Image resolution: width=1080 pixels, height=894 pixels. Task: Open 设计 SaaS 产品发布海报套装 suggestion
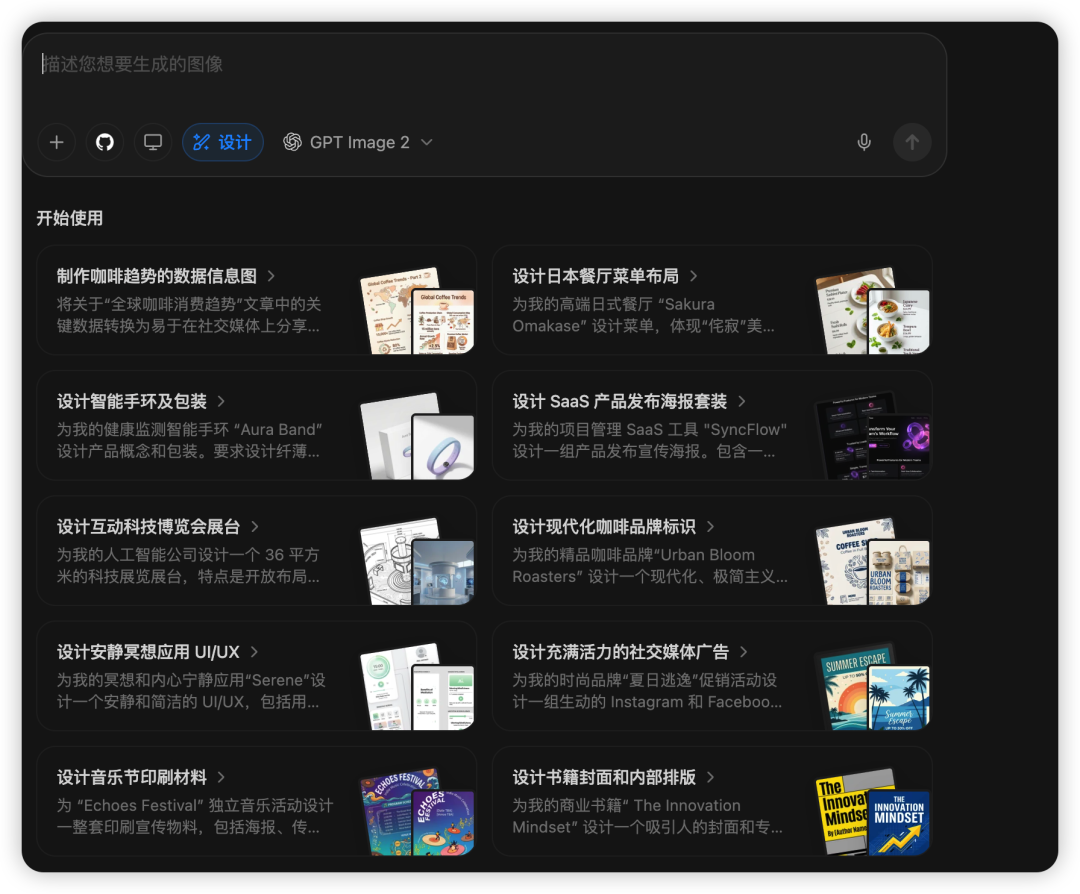(x=712, y=425)
